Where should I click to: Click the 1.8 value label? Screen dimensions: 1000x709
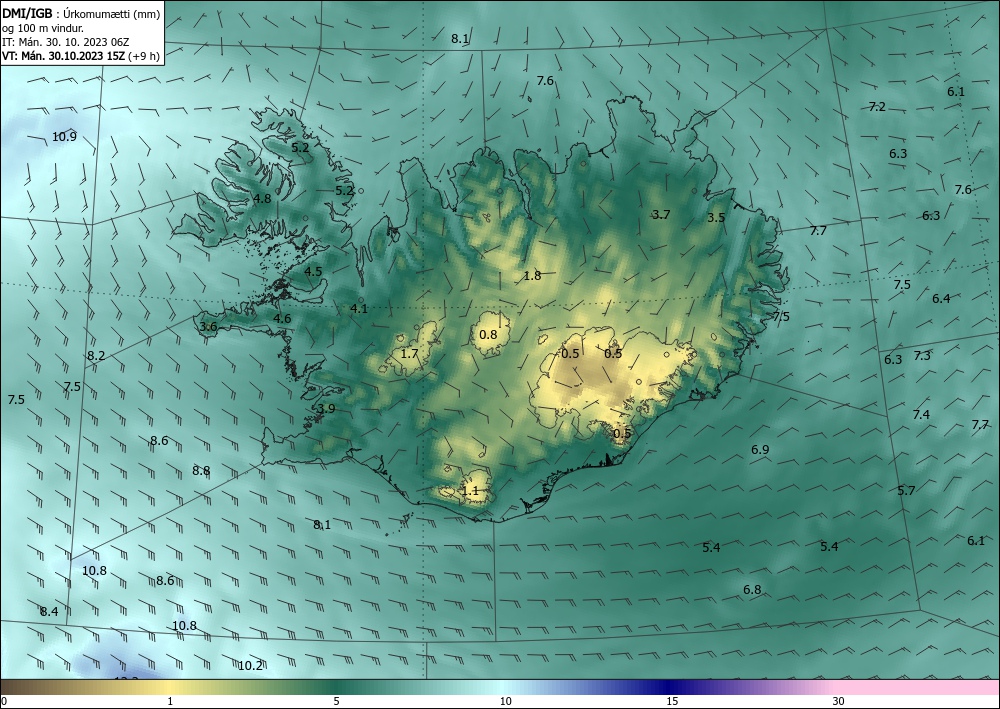coord(532,275)
